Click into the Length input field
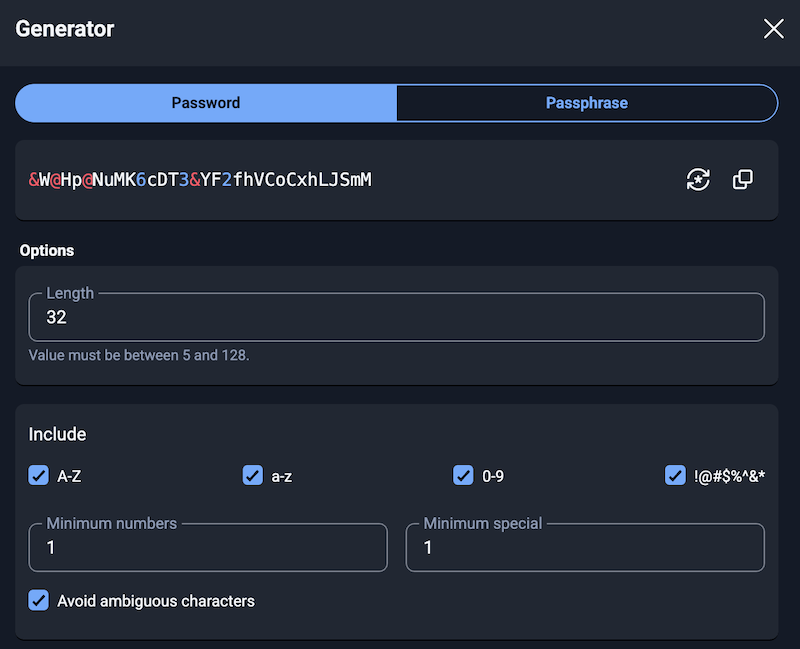The height and width of the screenshot is (649, 800). click(396, 318)
